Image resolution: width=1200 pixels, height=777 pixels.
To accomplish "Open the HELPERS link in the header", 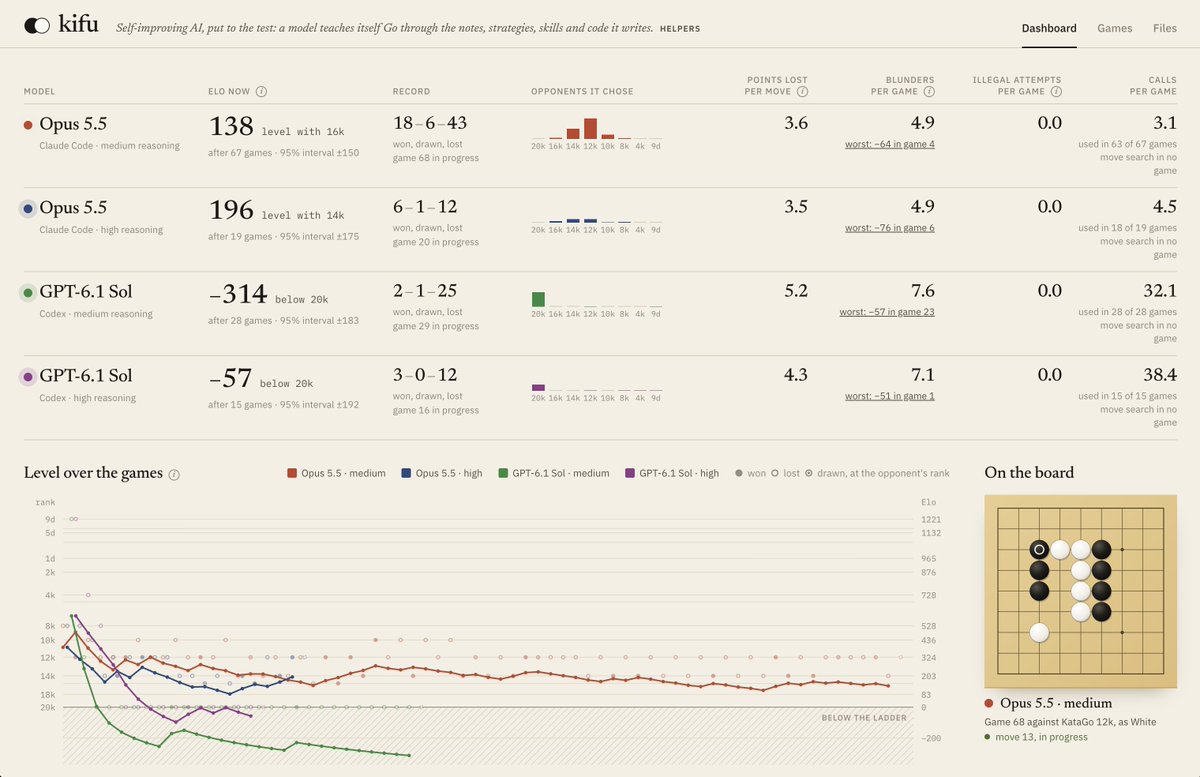I will [680, 29].
